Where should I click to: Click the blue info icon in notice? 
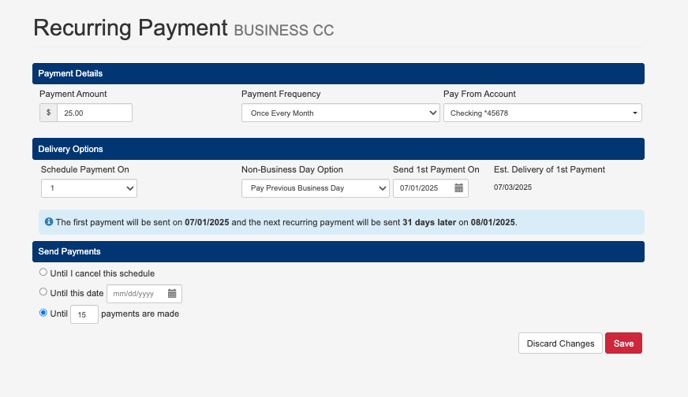49,222
